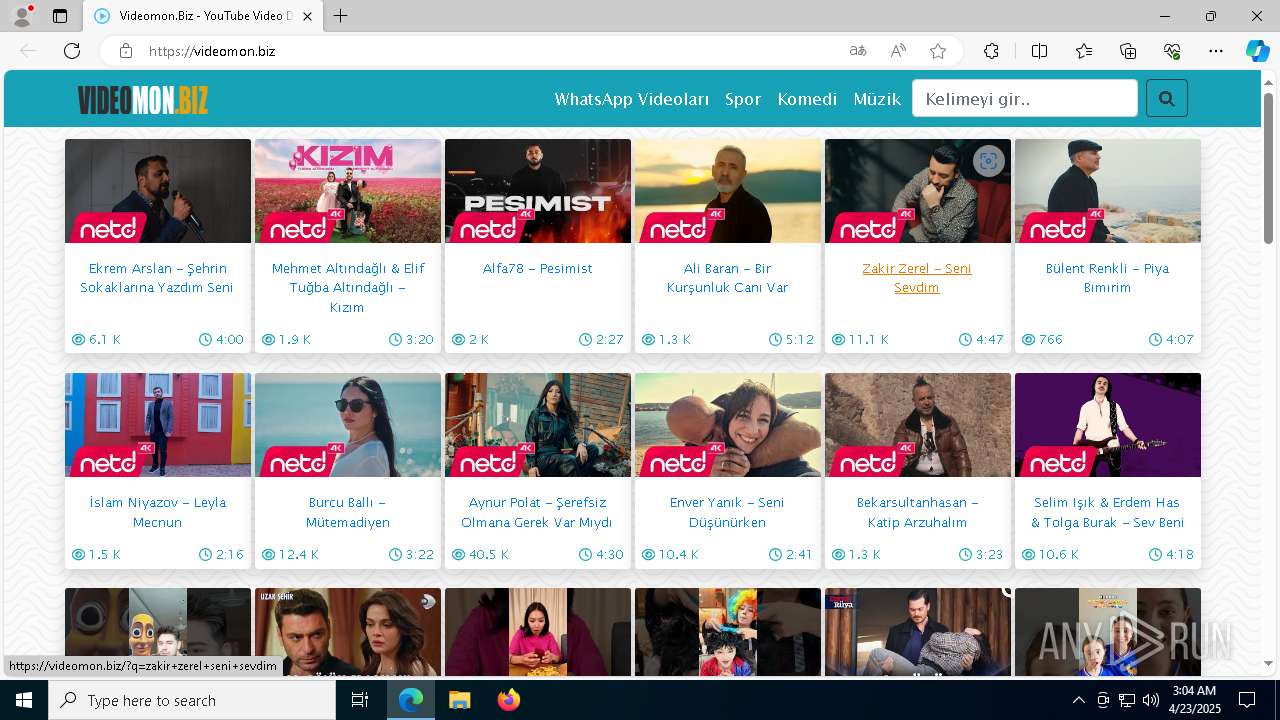Screen dimensions: 1280x720
Task: Open WhatsApp Videoları menu item
Action: coord(632,99)
